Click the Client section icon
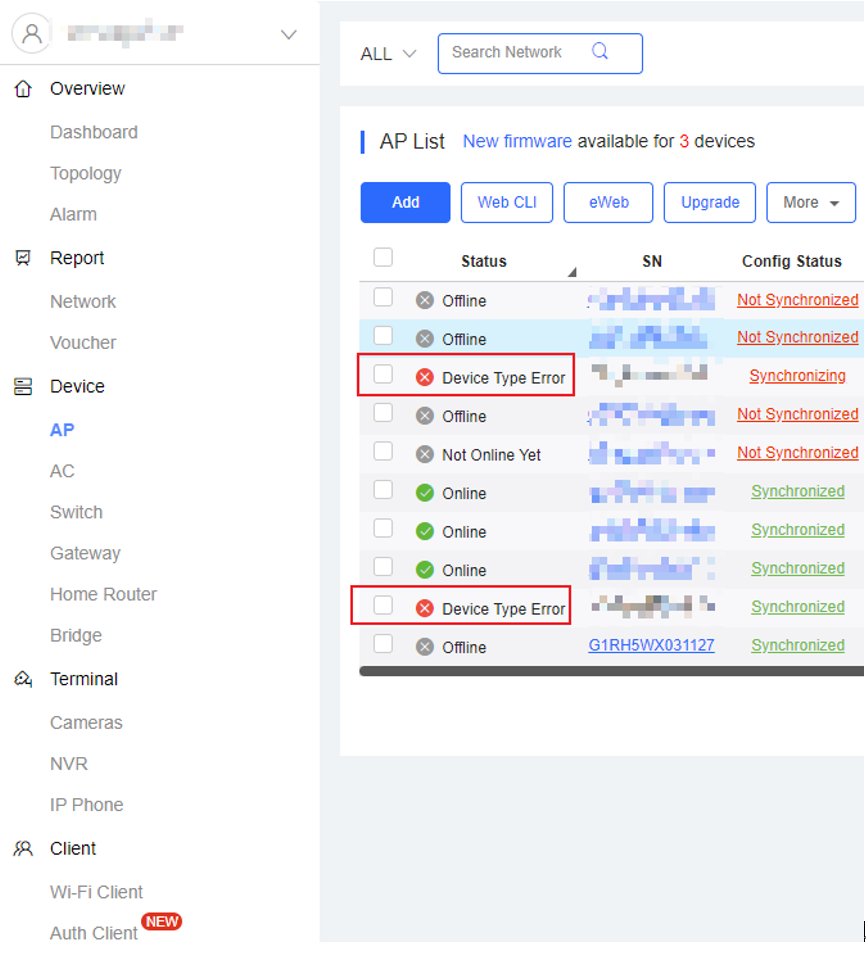The width and height of the screenshot is (866, 953). pos(23,849)
